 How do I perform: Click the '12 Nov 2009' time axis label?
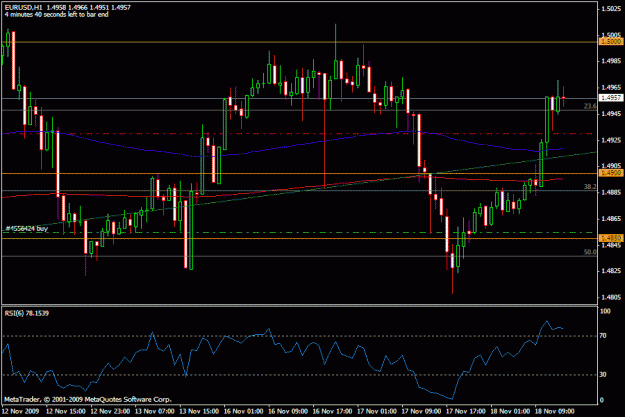[20, 411]
